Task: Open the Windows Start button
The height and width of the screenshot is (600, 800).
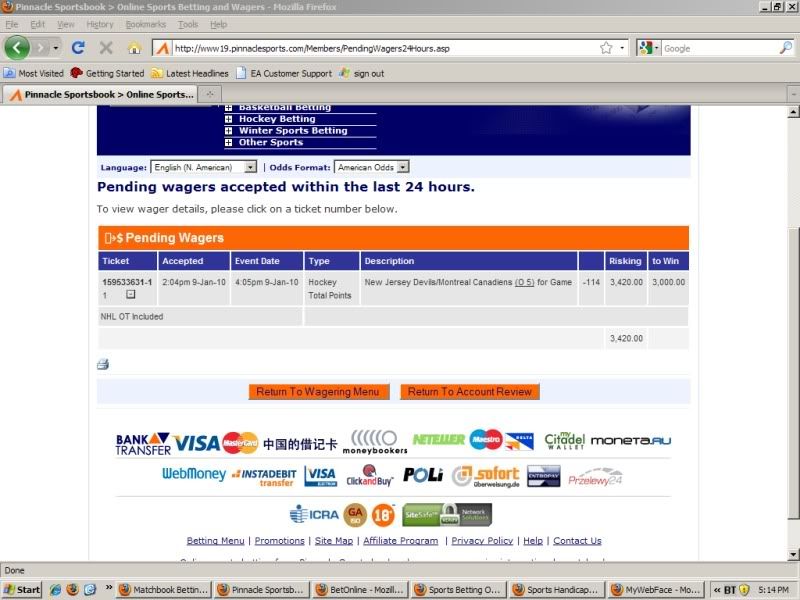Action: pos(22,590)
